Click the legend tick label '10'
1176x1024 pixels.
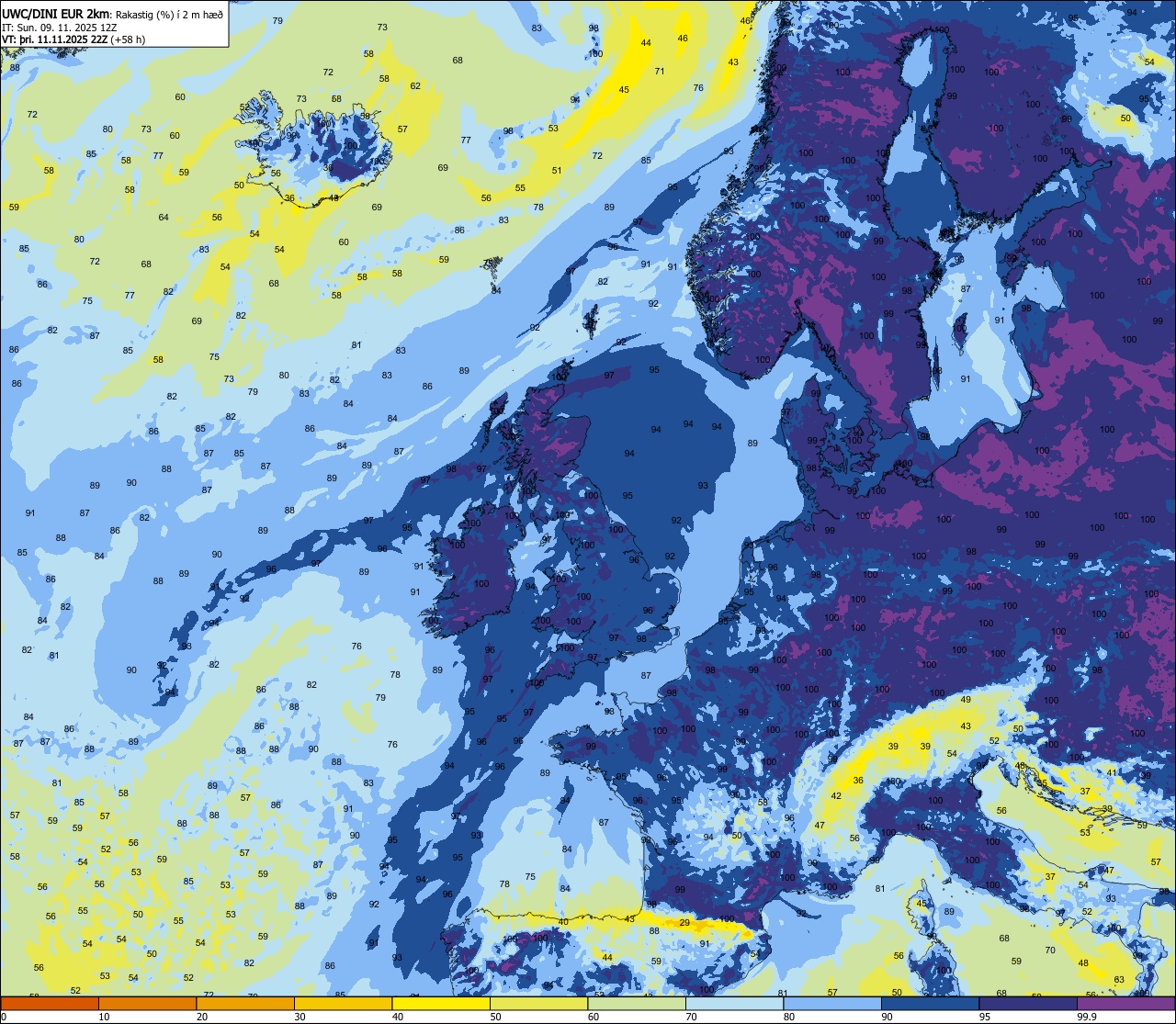[x=104, y=1017]
